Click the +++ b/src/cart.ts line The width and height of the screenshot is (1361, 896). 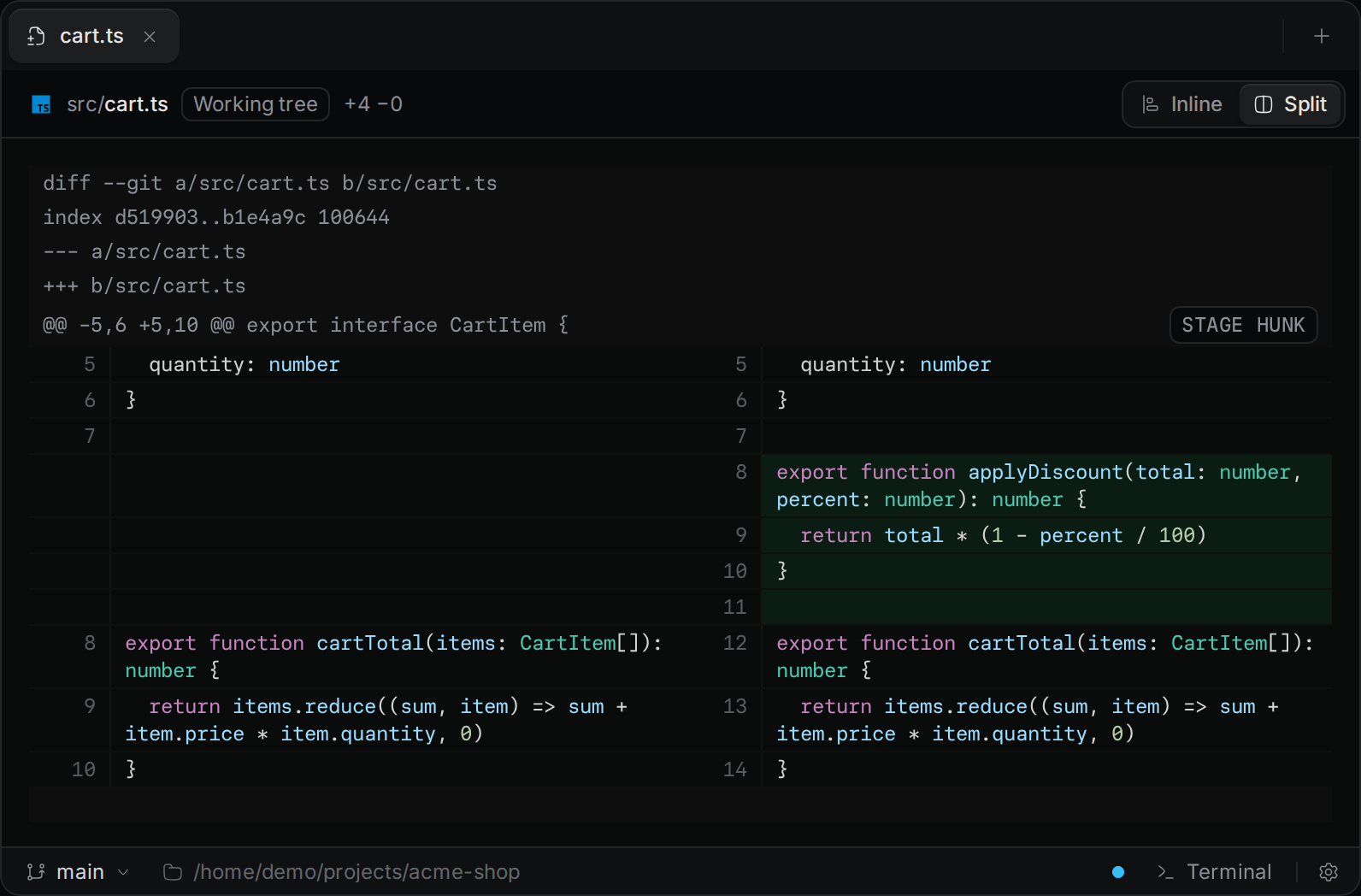coord(144,286)
